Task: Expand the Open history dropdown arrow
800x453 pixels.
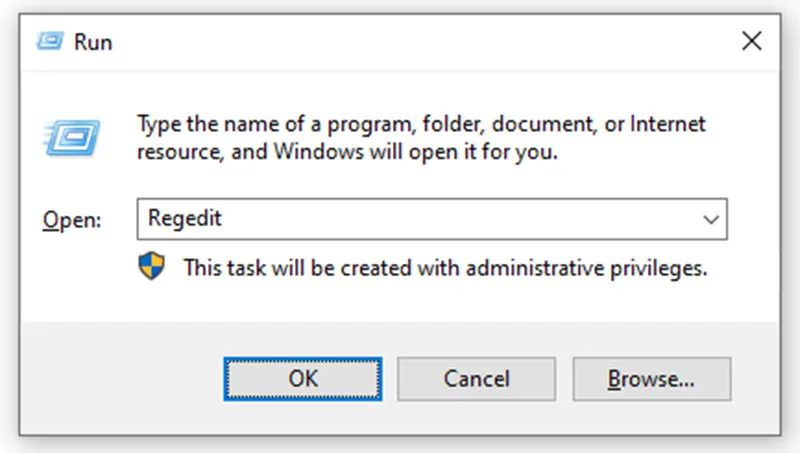Action: coord(711,219)
